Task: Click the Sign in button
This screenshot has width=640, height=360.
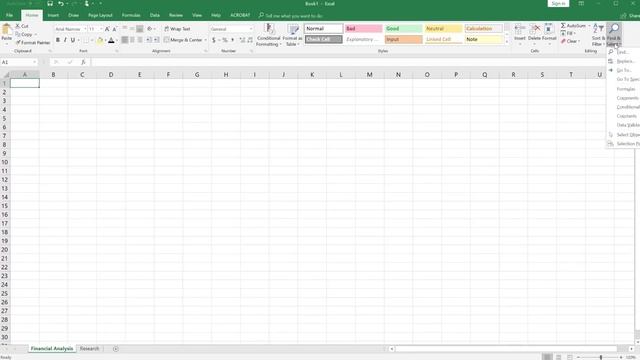Action: click(x=558, y=3)
